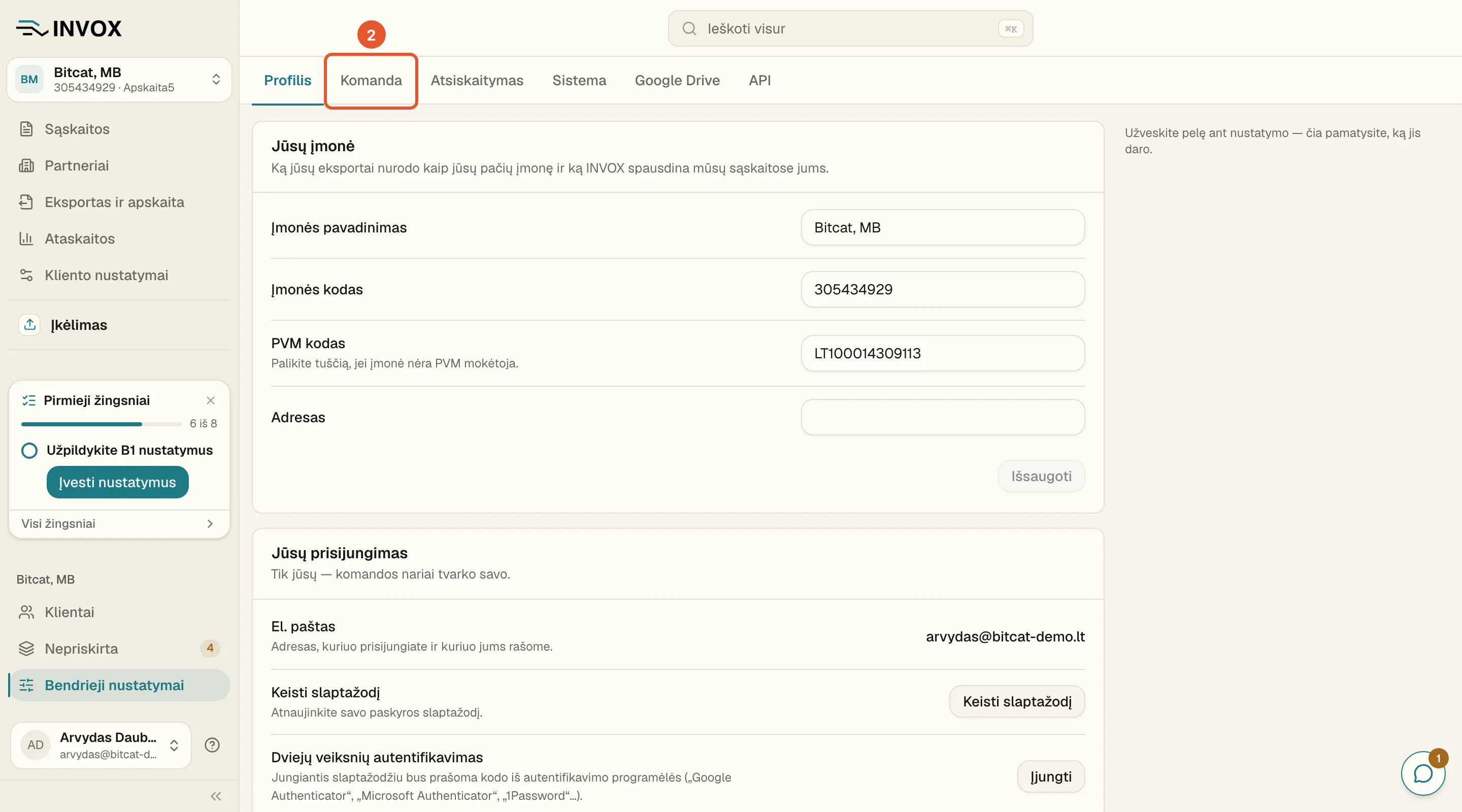This screenshot has height=812, width=1462.
Task: Open the Google Drive tab
Action: click(x=677, y=80)
